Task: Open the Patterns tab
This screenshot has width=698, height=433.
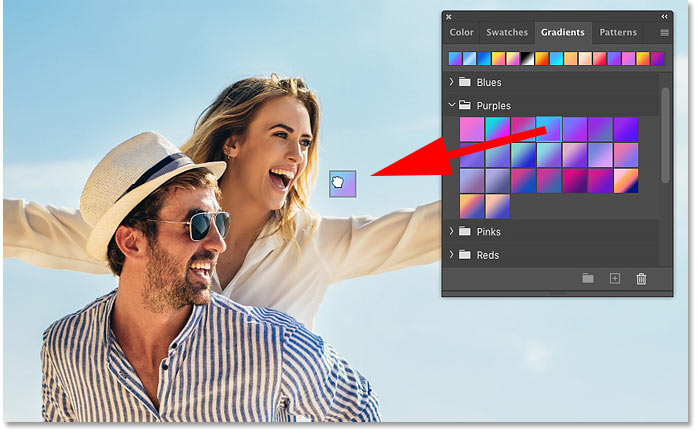Action: [x=618, y=32]
